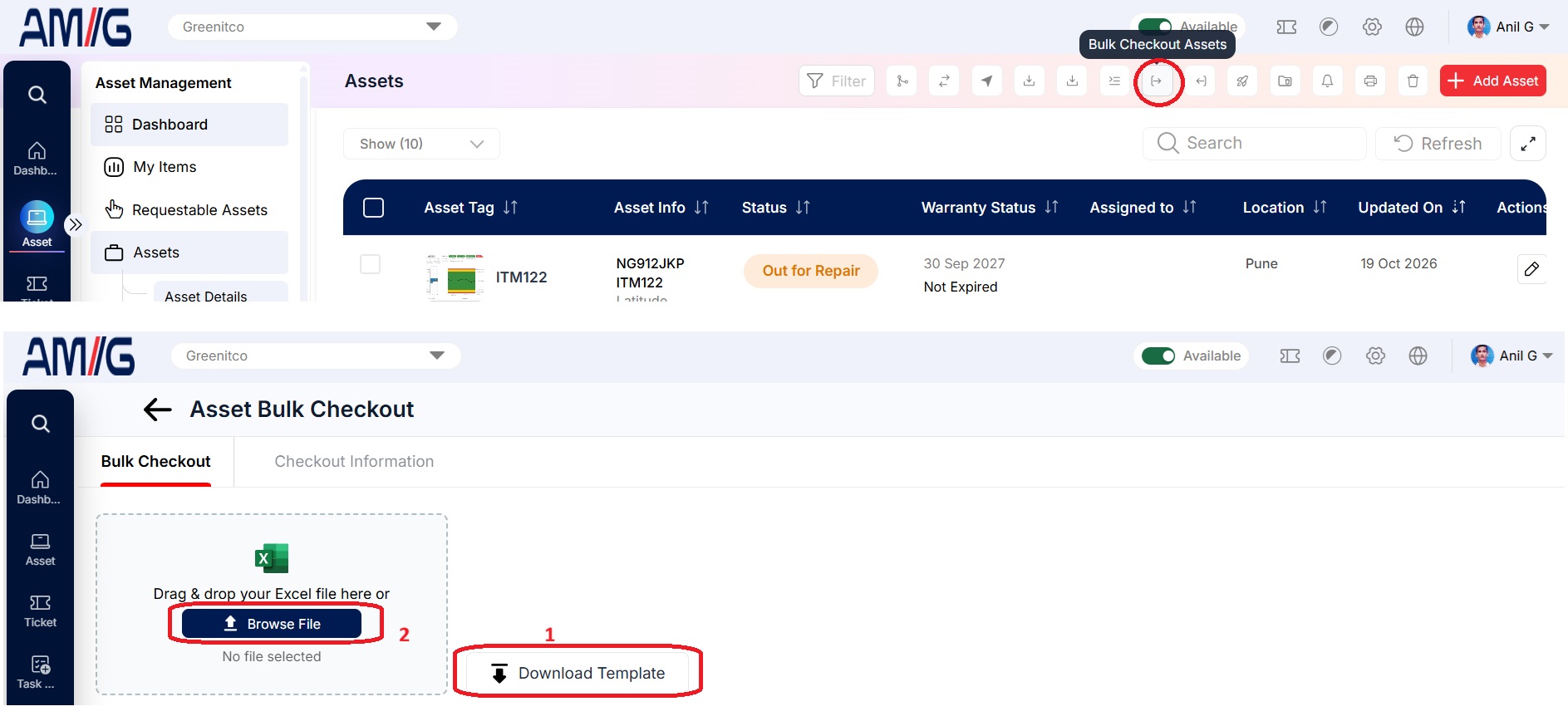Image resolution: width=1568 pixels, height=721 pixels.
Task: Tick the checkbox for the ITM122 row
Action: pos(370,264)
